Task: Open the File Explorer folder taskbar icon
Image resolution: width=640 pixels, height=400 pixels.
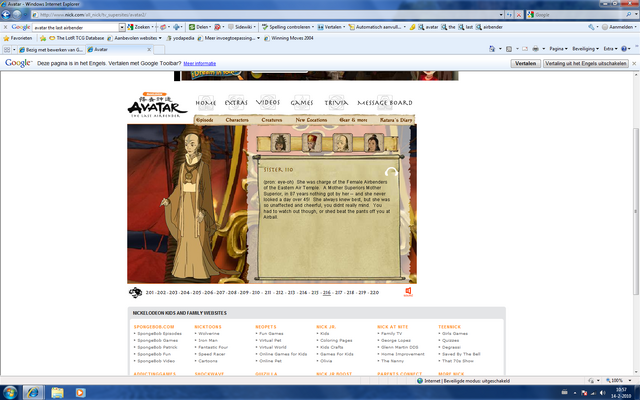Action: (x=57, y=393)
